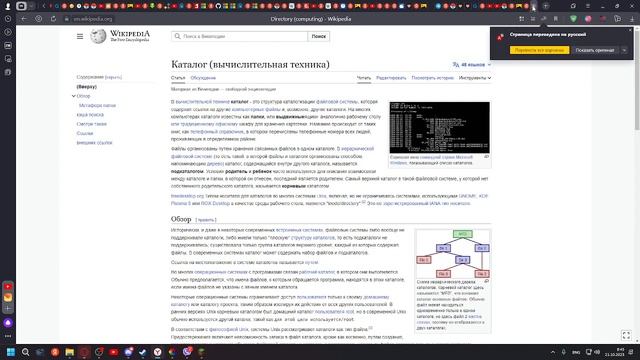The image size is (640, 360).
Task: Open history clock icon in browser sidebar
Action: [8, 19]
